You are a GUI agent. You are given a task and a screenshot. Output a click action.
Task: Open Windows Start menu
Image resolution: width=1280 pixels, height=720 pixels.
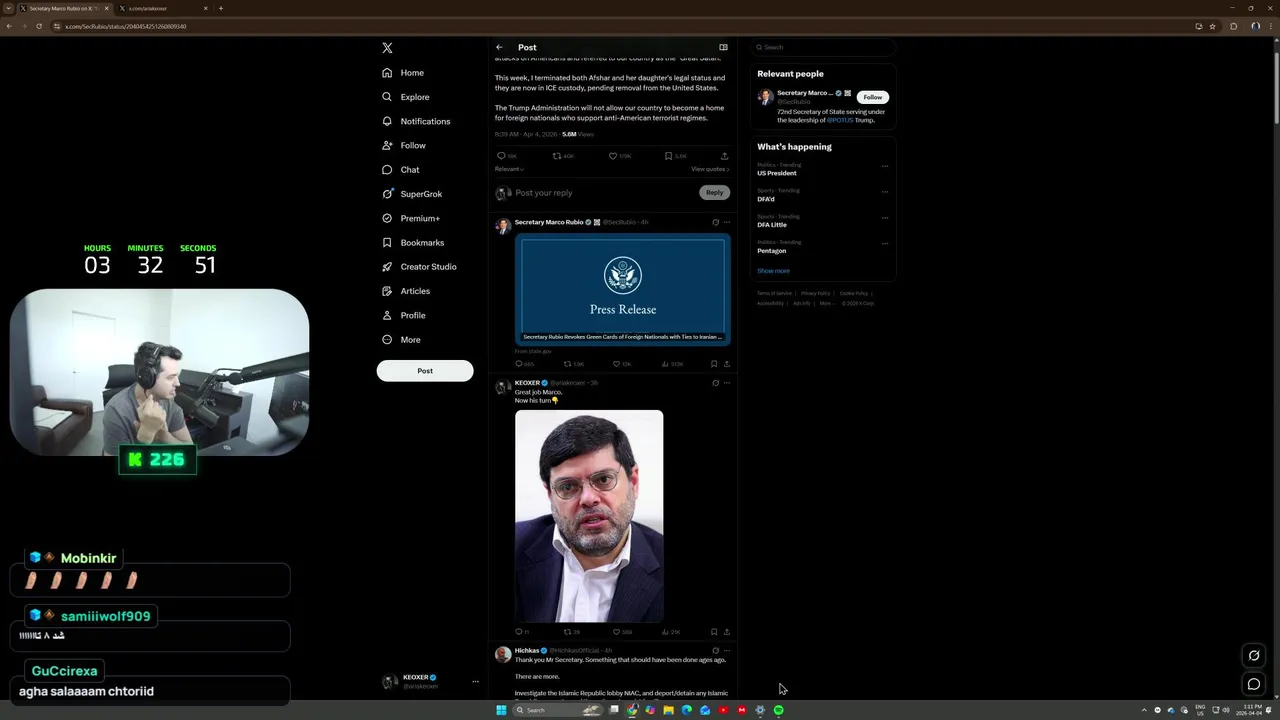(x=501, y=710)
